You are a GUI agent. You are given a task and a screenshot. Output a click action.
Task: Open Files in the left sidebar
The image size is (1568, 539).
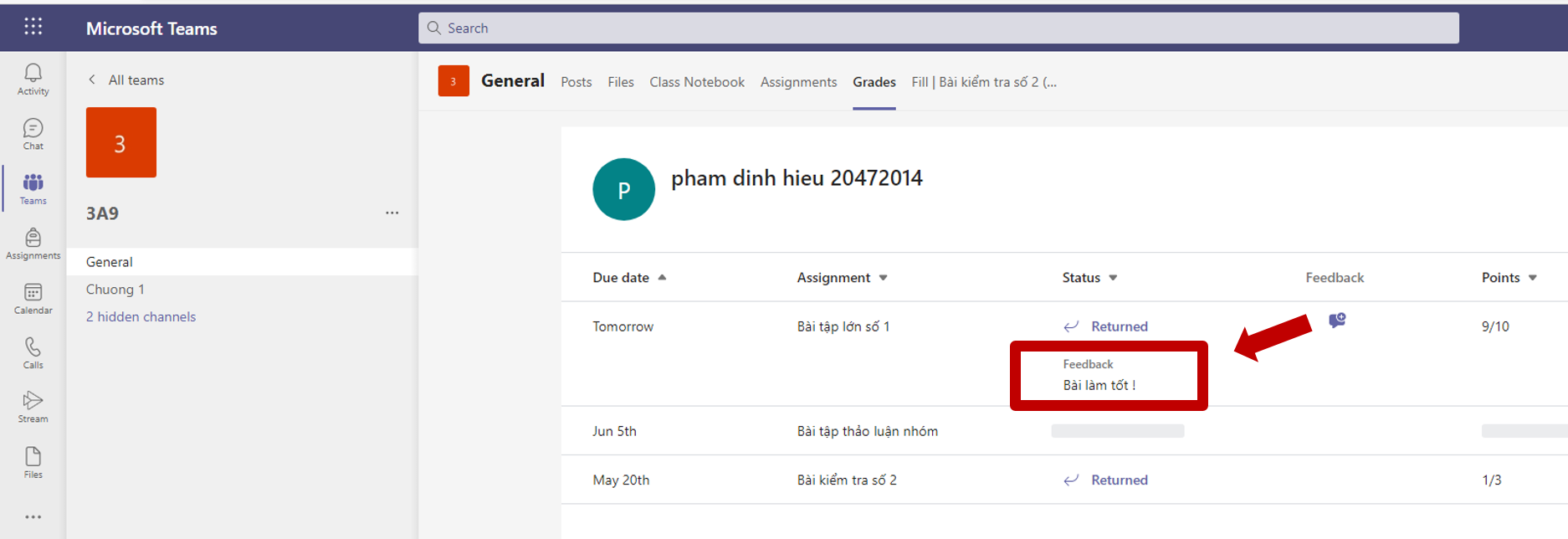[33, 462]
